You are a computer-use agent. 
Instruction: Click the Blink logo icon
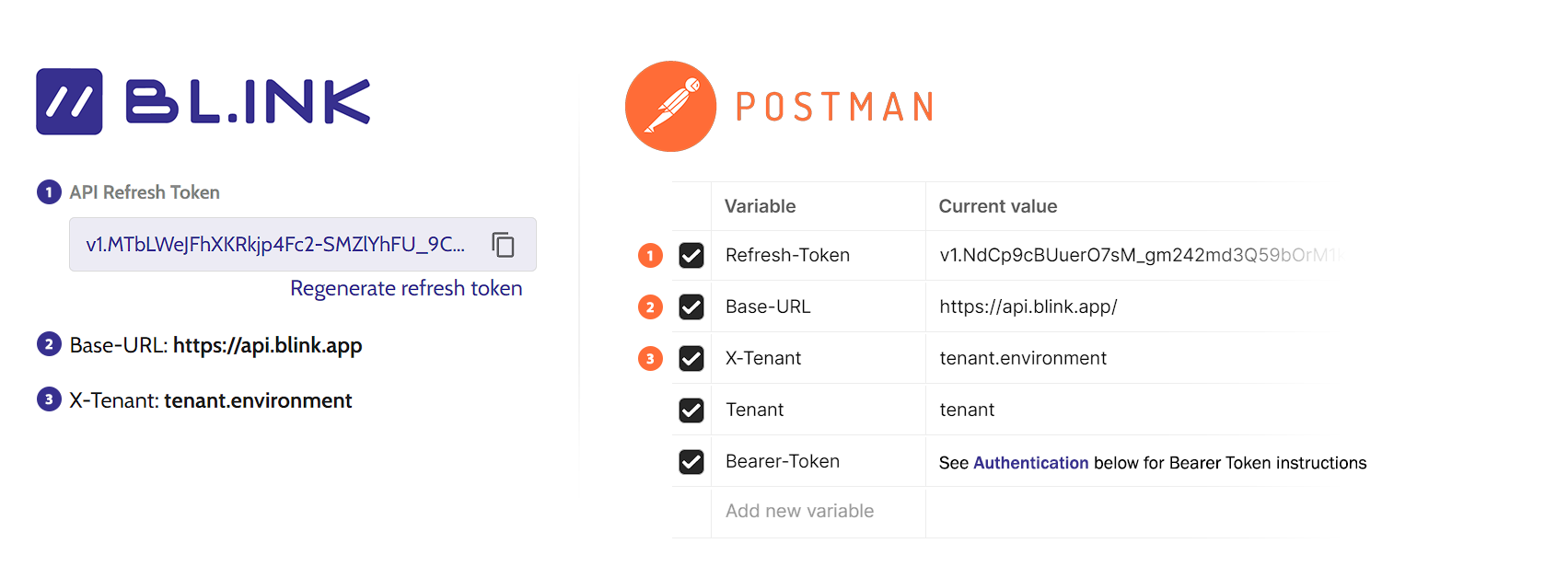(x=69, y=101)
